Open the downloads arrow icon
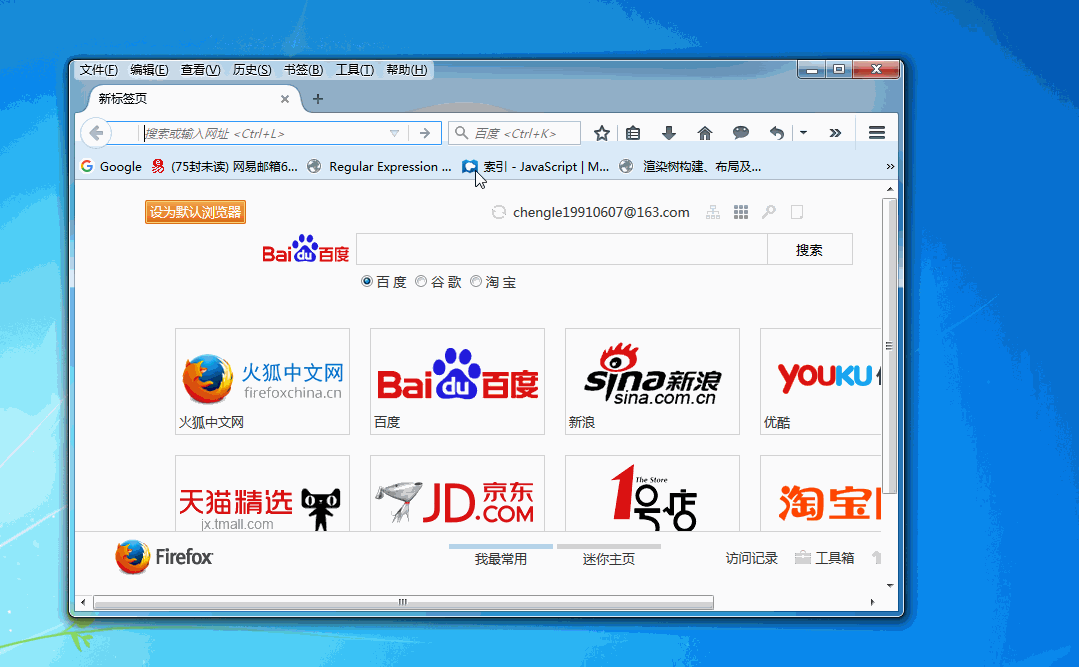This screenshot has height=667, width=1079. (x=669, y=133)
